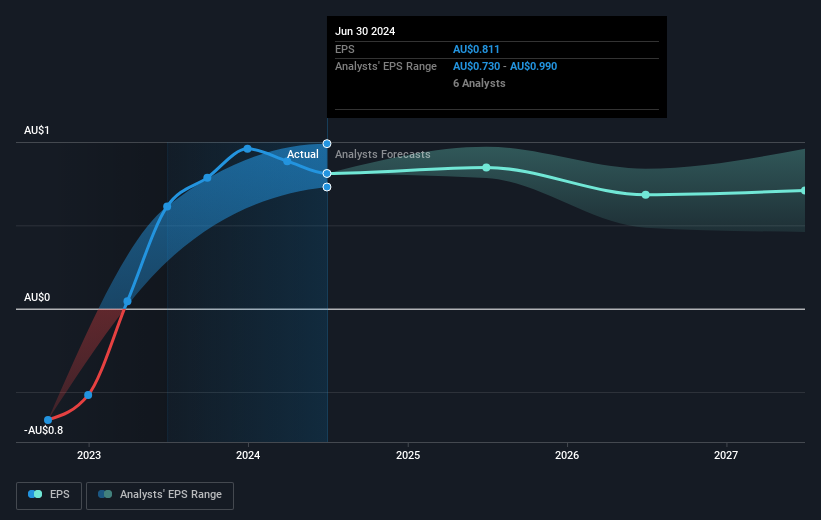The height and width of the screenshot is (520, 821).
Task: Select the late-2023 EPS data point
Action: click(x=207, y=178)
